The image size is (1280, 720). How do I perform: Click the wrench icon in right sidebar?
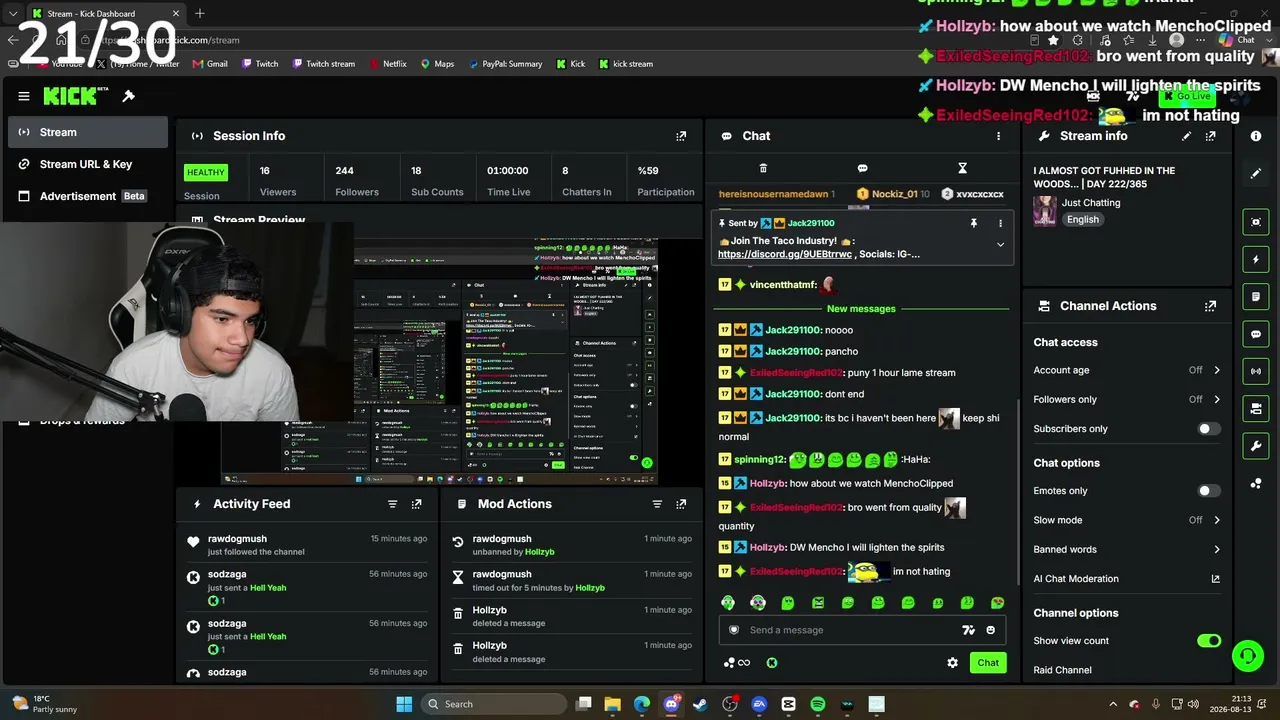coord(1256,446)
